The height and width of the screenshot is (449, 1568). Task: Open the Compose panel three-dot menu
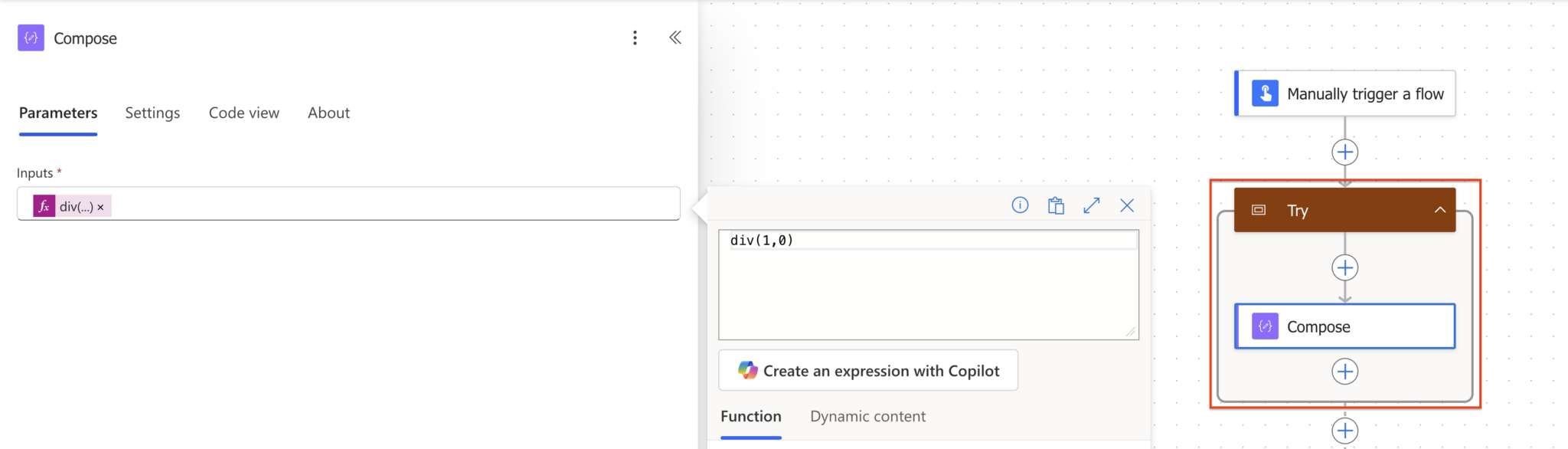(635, 38)
